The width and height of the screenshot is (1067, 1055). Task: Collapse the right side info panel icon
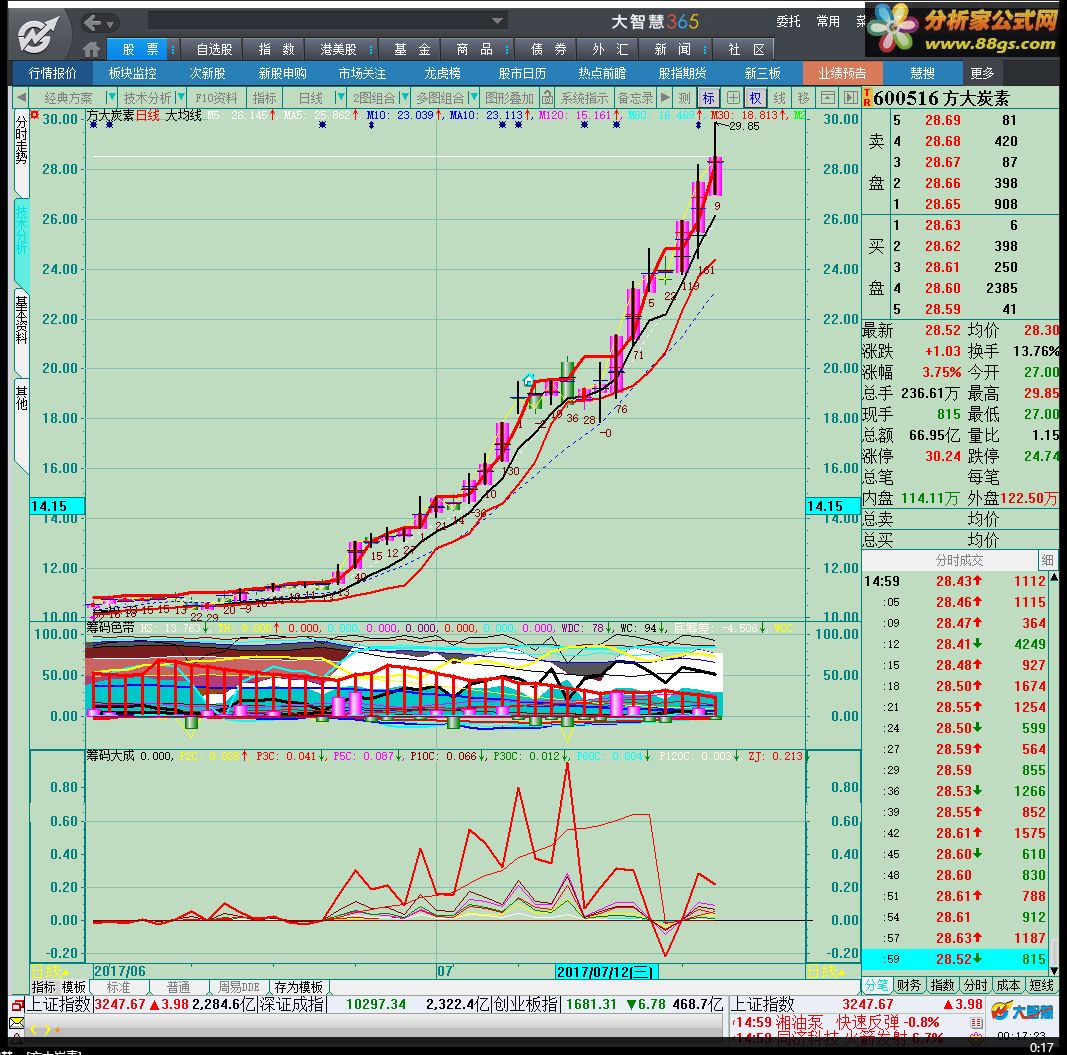pos(851,98)
